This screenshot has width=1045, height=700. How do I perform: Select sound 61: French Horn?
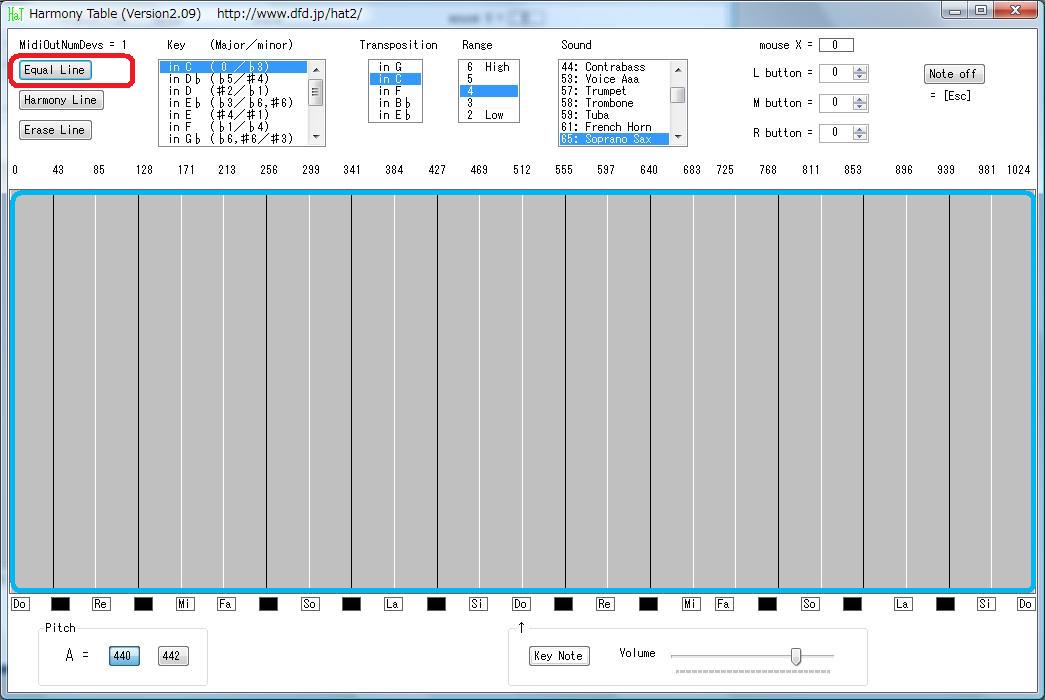click(x=614, y=127)
